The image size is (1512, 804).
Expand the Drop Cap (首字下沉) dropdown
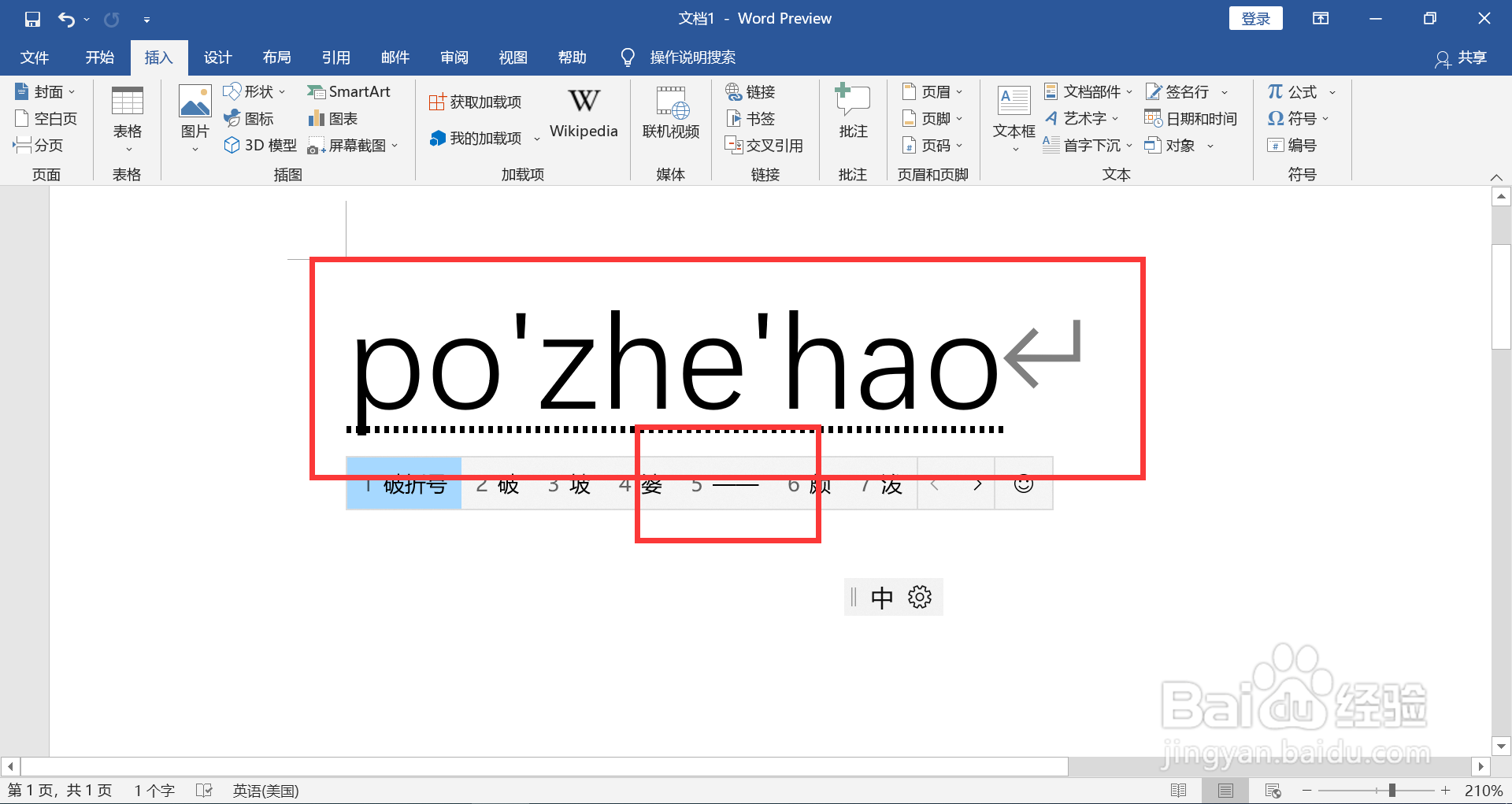coord(1129,145)
